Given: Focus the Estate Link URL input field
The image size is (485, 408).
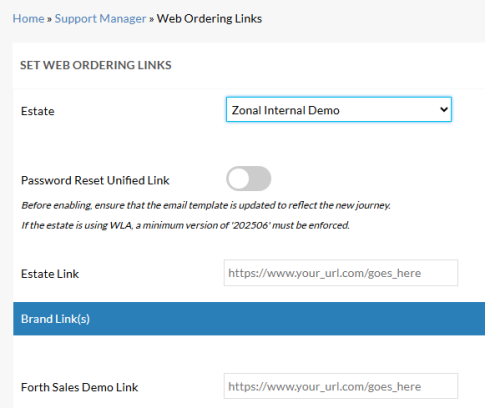Looking at the screenshot, I should (341, 273).
